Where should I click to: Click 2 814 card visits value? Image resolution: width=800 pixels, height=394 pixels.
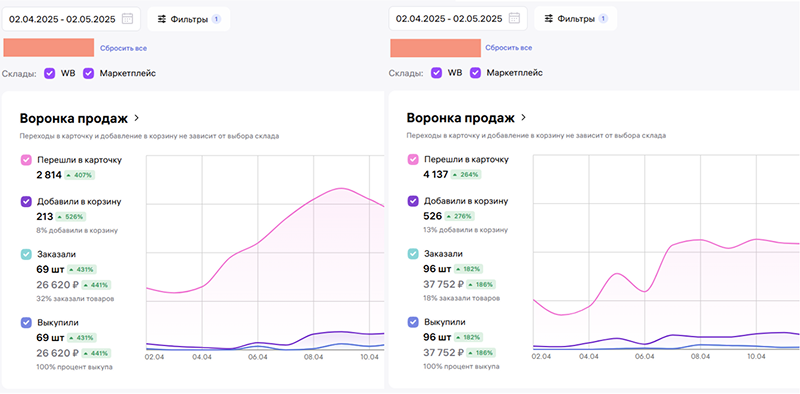pyautogui.click(x=49, y=175)
